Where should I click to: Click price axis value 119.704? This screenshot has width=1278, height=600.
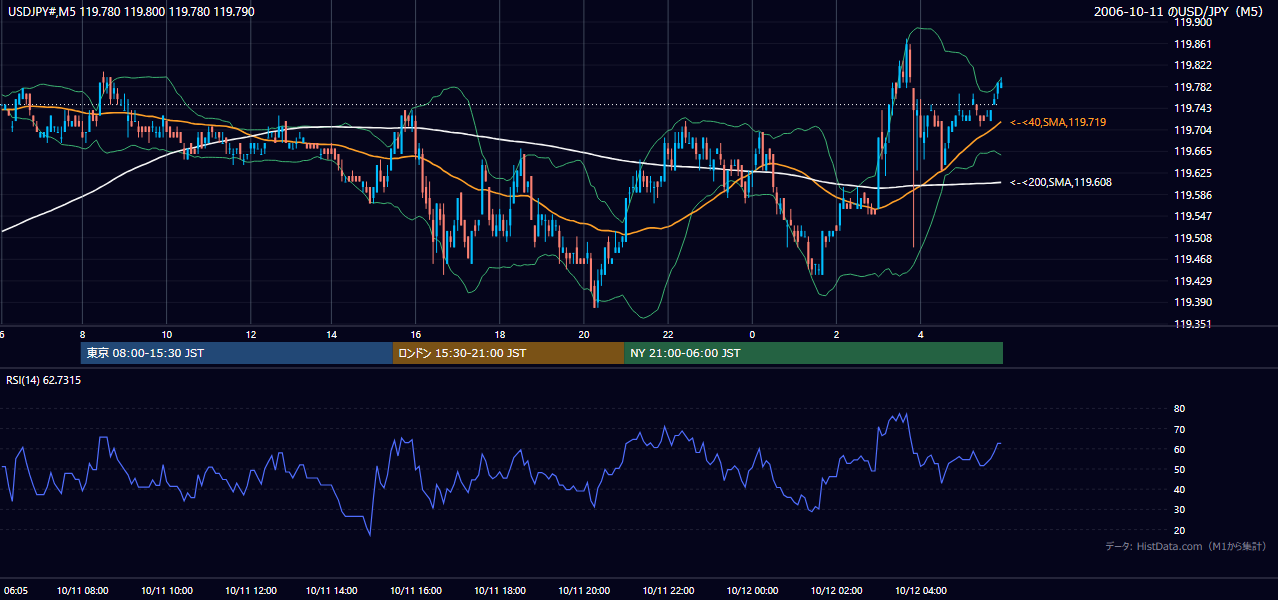1191,130
